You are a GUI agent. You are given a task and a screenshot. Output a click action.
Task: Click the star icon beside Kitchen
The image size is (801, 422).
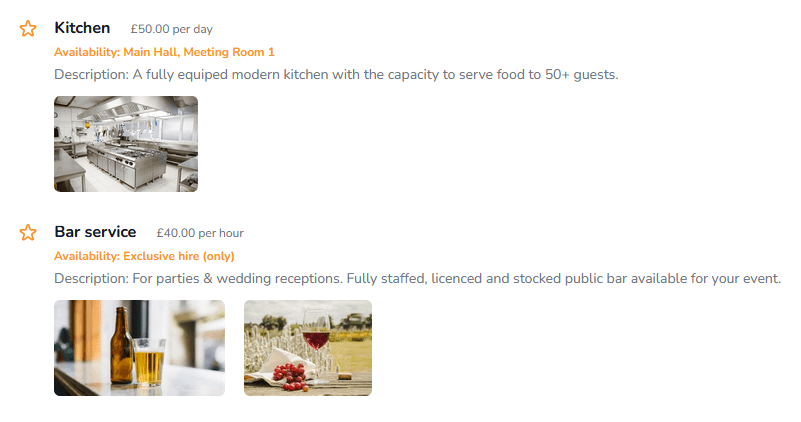[x=28, y=28]
